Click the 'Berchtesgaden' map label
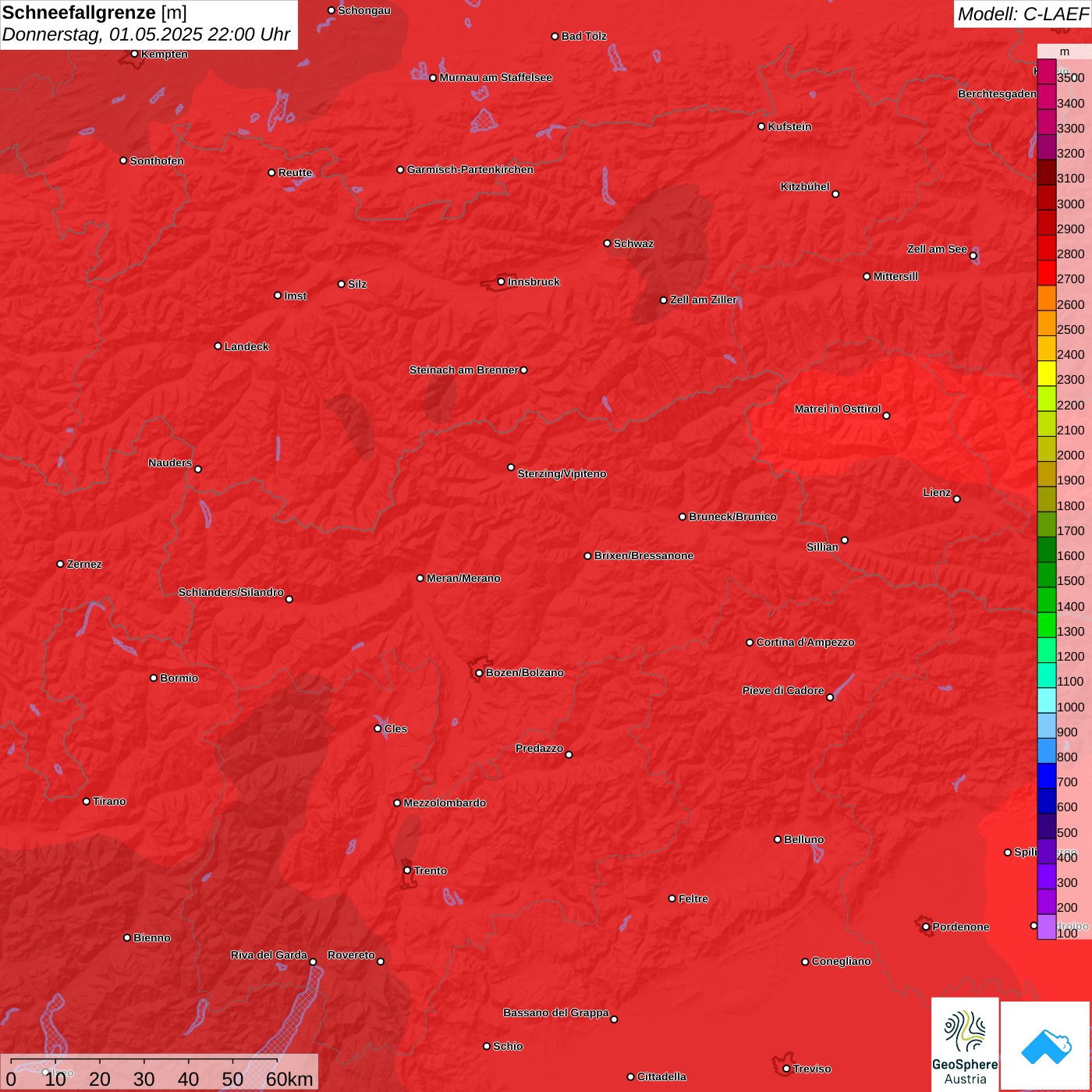Image resolution: width=1092 pixels, height=1092 pixels. click(997, 94)
